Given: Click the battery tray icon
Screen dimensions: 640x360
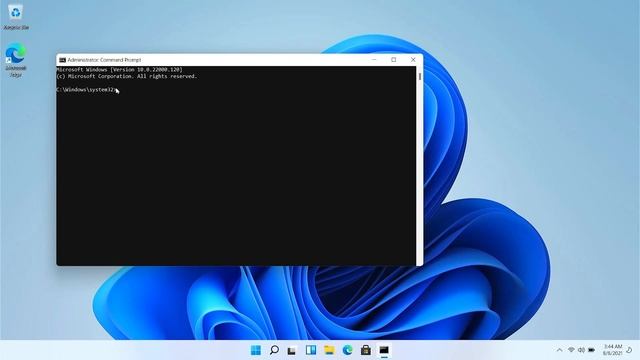Looking at the screenshot, I should (591, 350).
